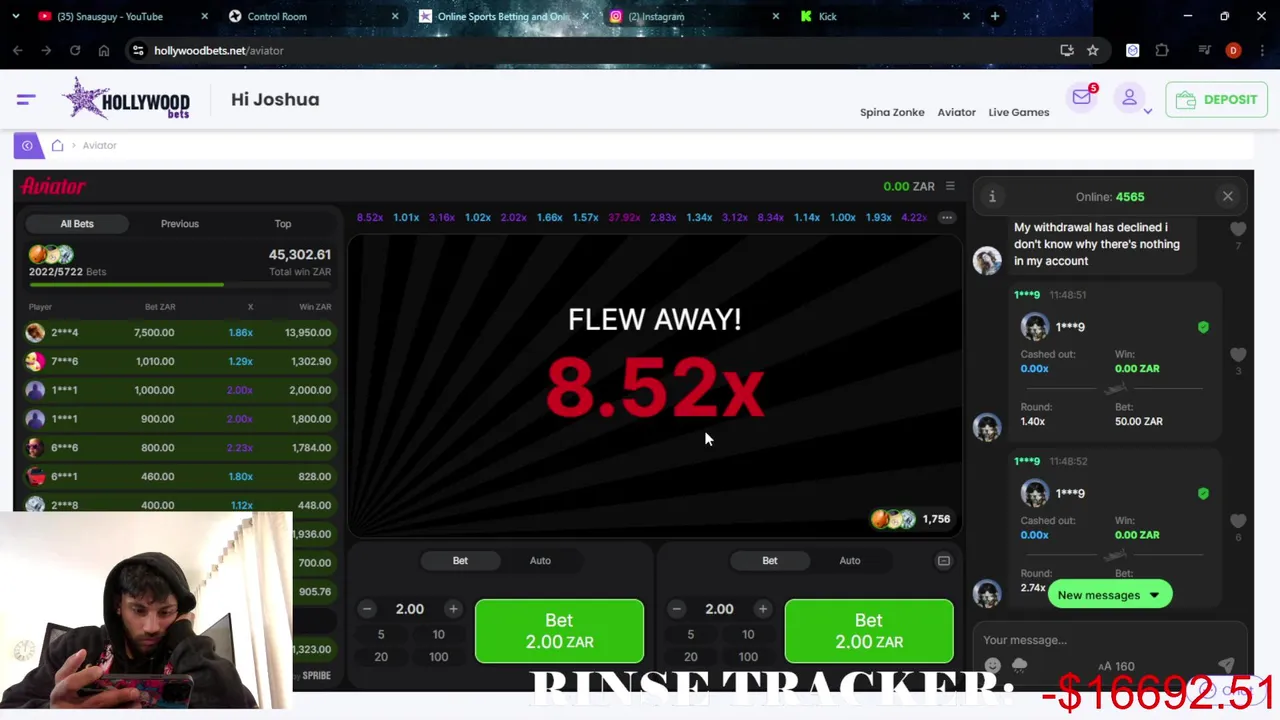Expand the account dropdown chevron
This screenshot has width=1280, height=720.
1148,111
